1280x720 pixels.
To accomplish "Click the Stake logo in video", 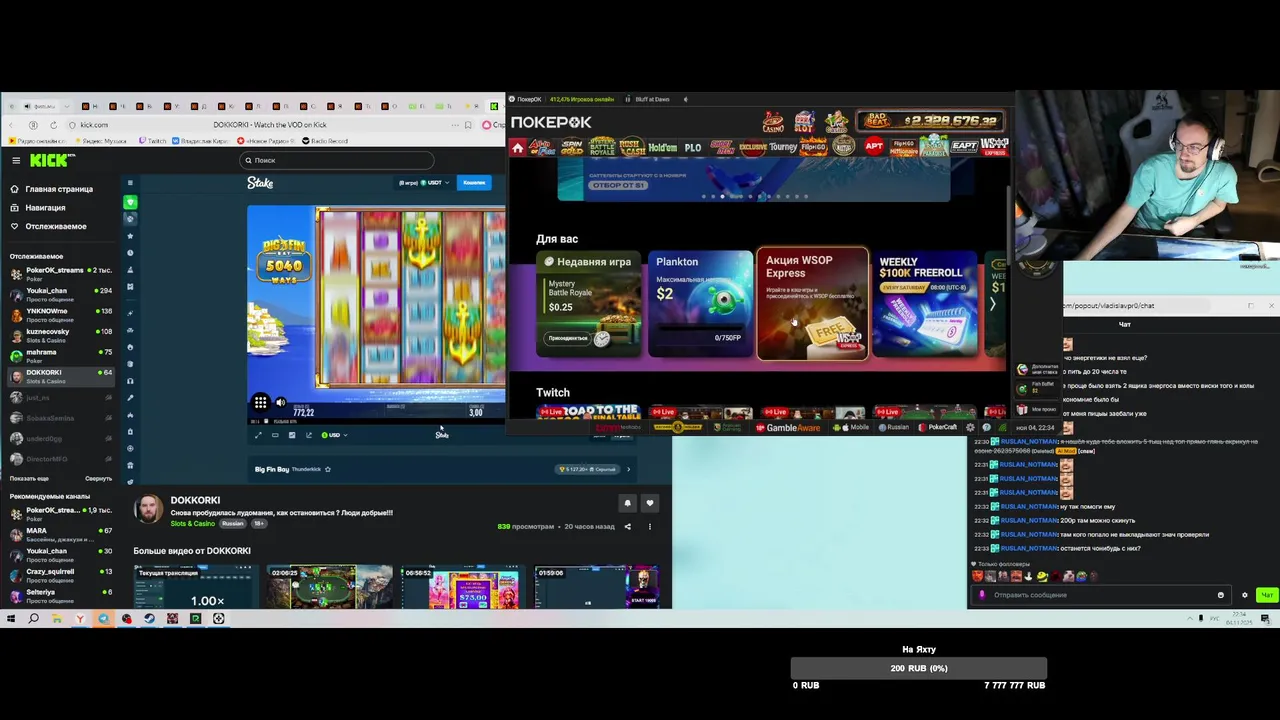I will [x=260, y=183].
